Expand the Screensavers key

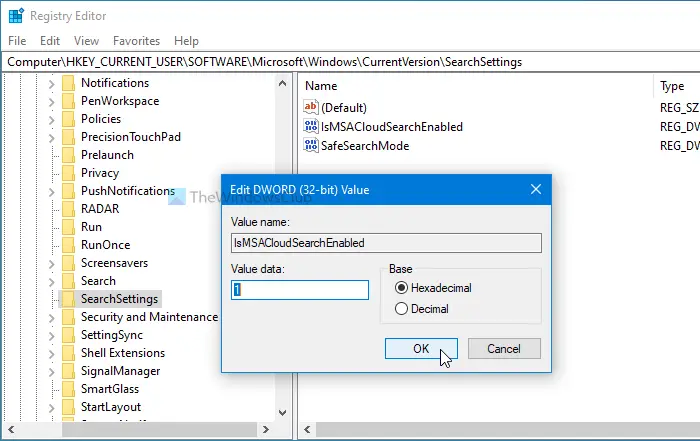51,264
